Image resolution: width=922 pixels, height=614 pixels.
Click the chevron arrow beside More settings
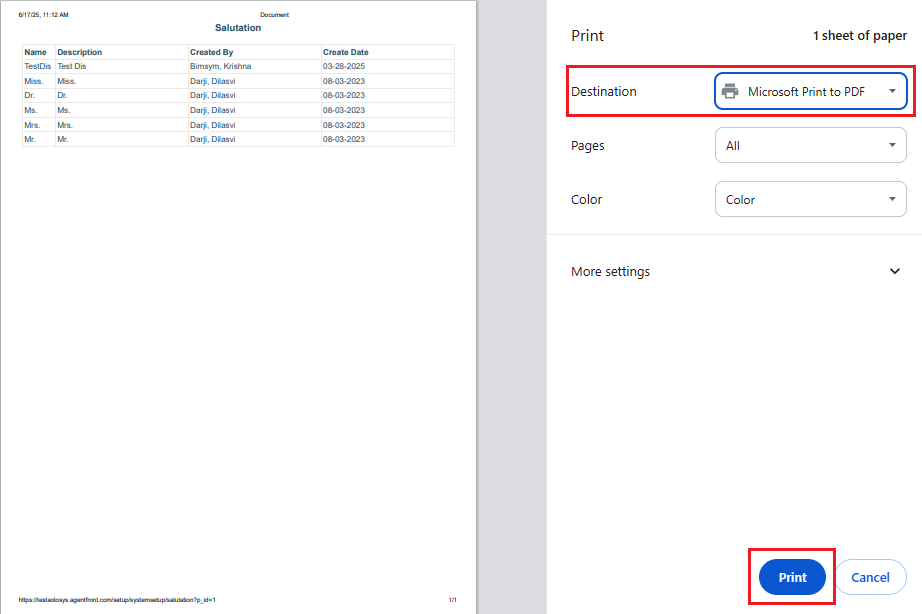(x=894, y=272)
